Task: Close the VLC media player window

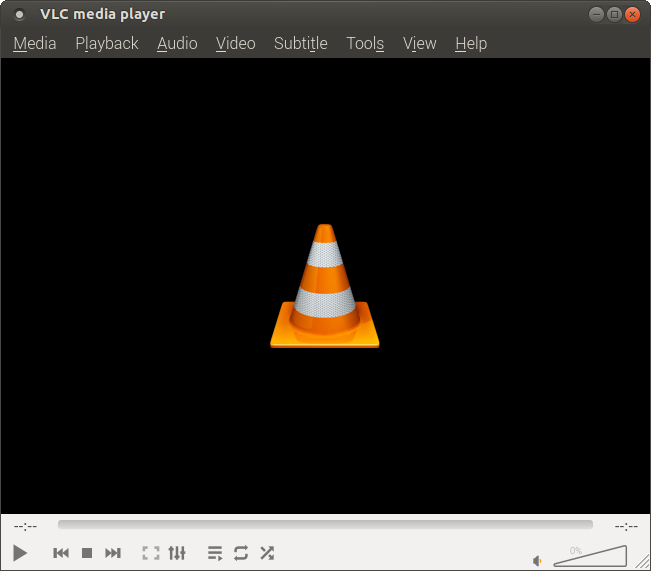Action: click(632, 15)
